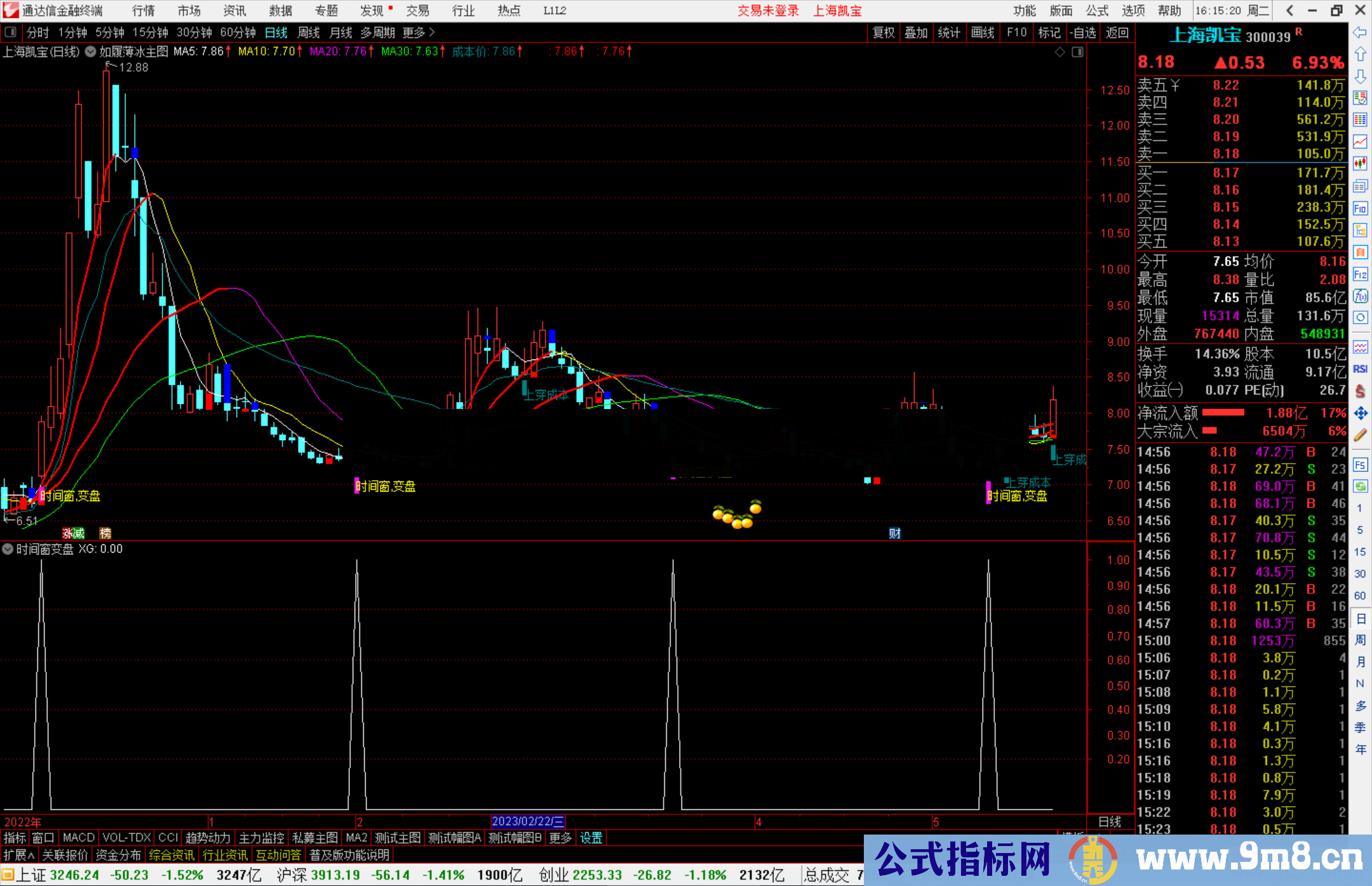Click the RSI indicator sidebar icon
This screenshot has width=1372, height=886.
tap(1360, 369)
